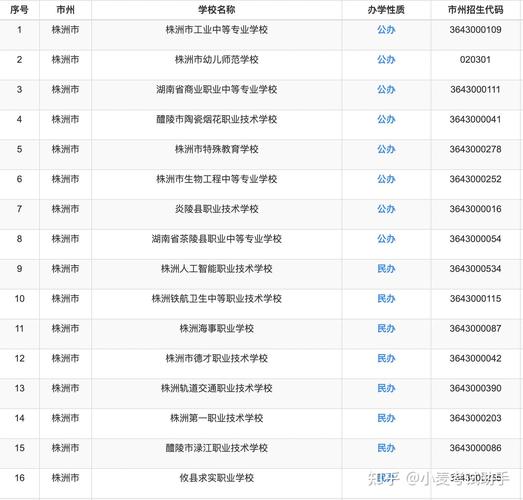Click enrollment code 3643000016
Screen dimensions: 523x500
[475, 209]
